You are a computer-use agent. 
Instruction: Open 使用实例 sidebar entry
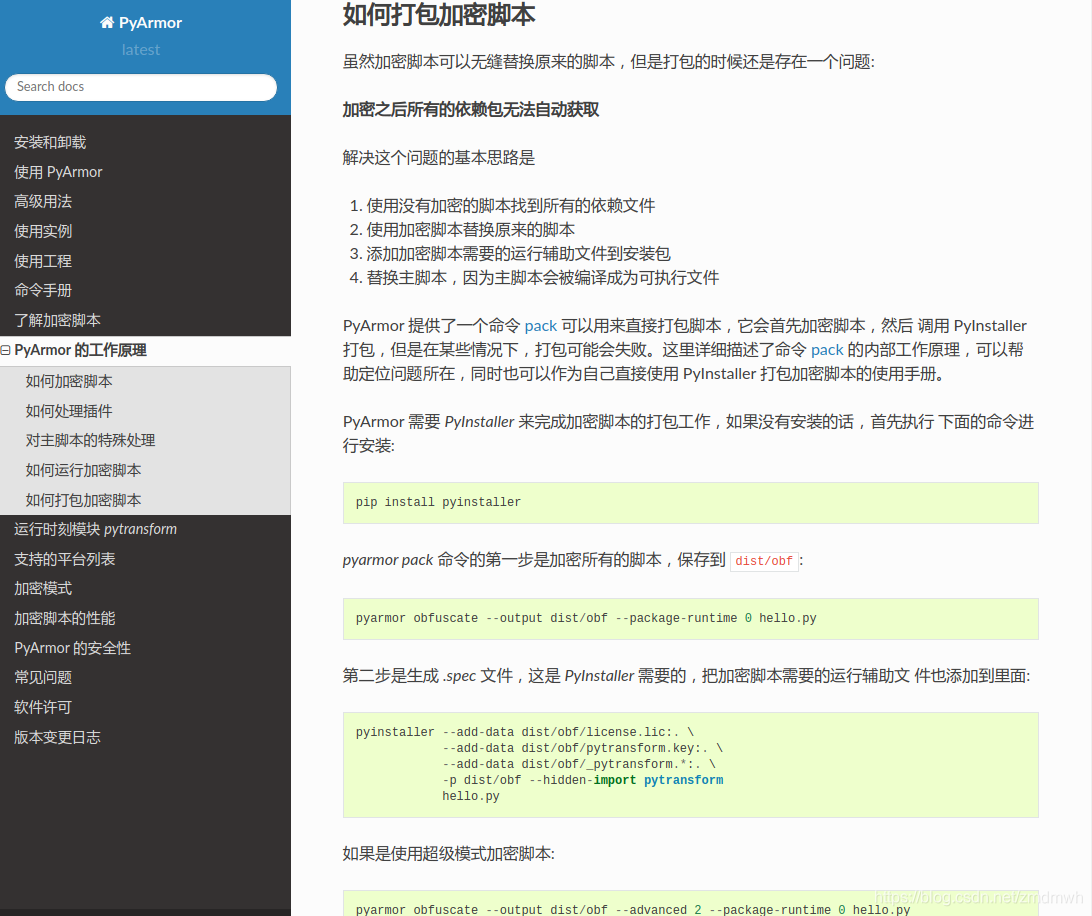[43, 231]
